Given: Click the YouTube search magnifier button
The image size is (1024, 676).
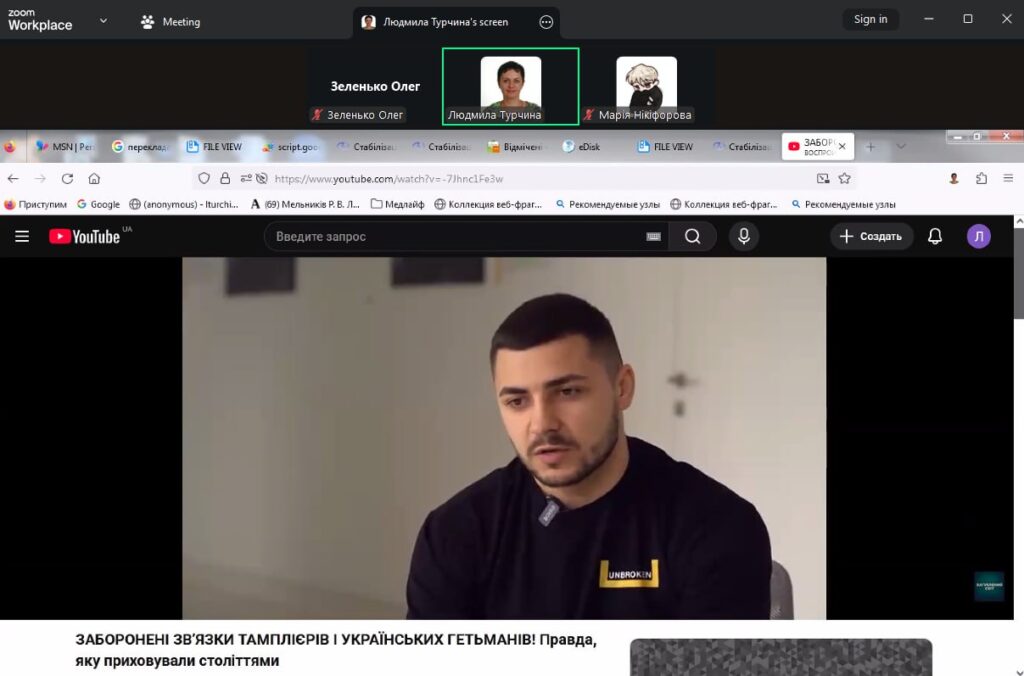Looking at the screenshot, I should (693, 237).
